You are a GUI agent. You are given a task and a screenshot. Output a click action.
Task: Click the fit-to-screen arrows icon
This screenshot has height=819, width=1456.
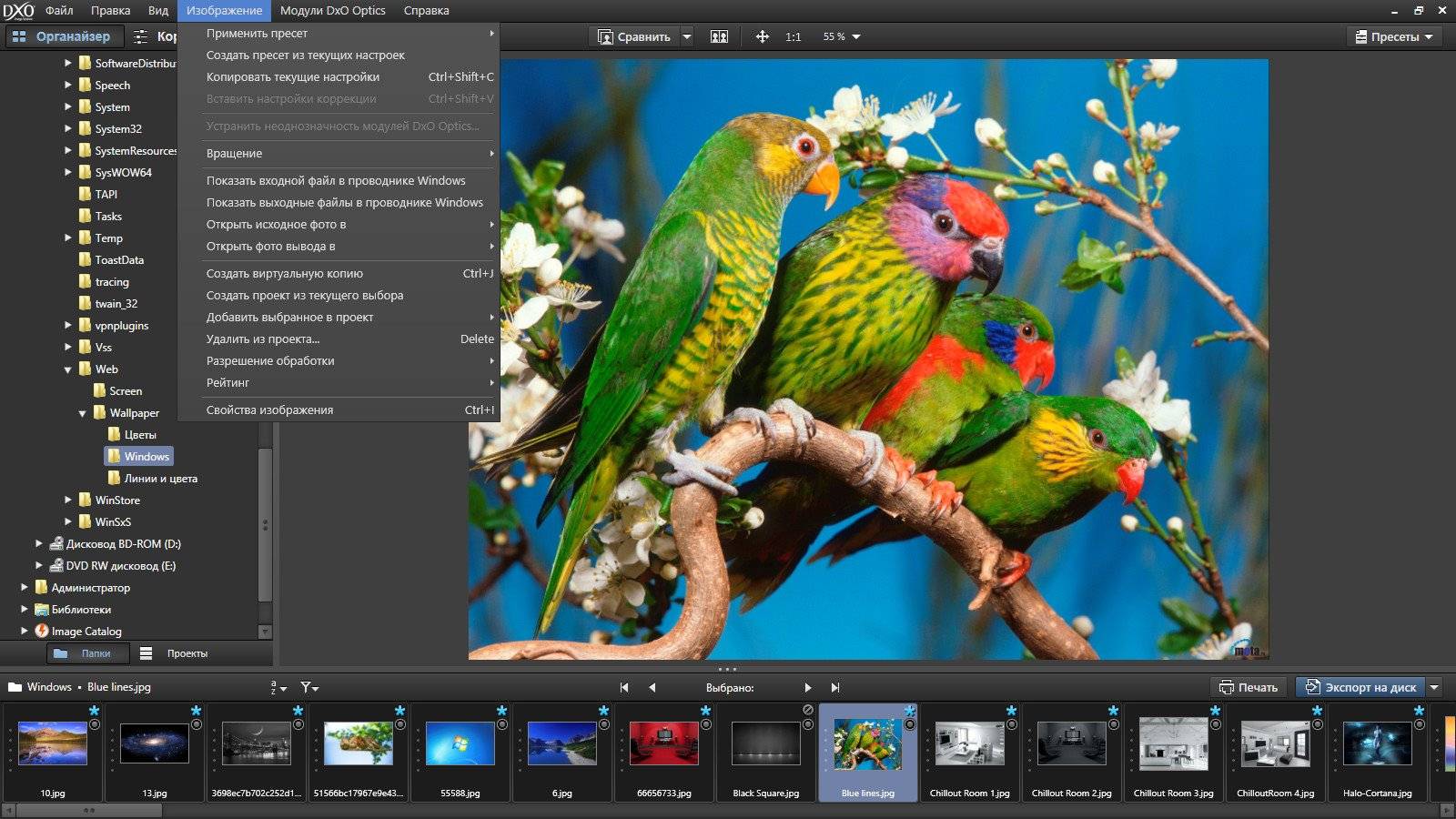[x=763, y=36]
